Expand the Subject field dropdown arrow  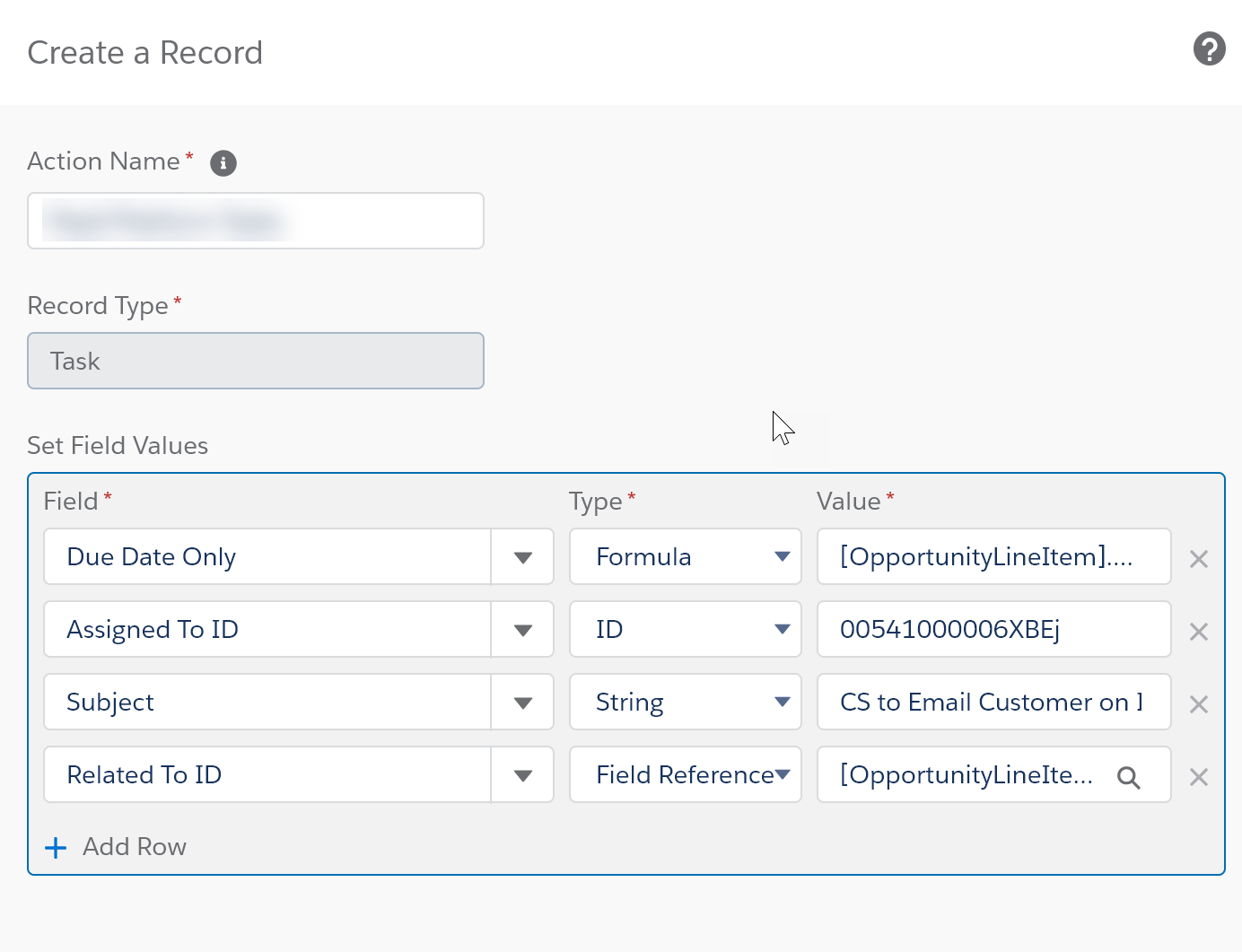coord(522,703)
